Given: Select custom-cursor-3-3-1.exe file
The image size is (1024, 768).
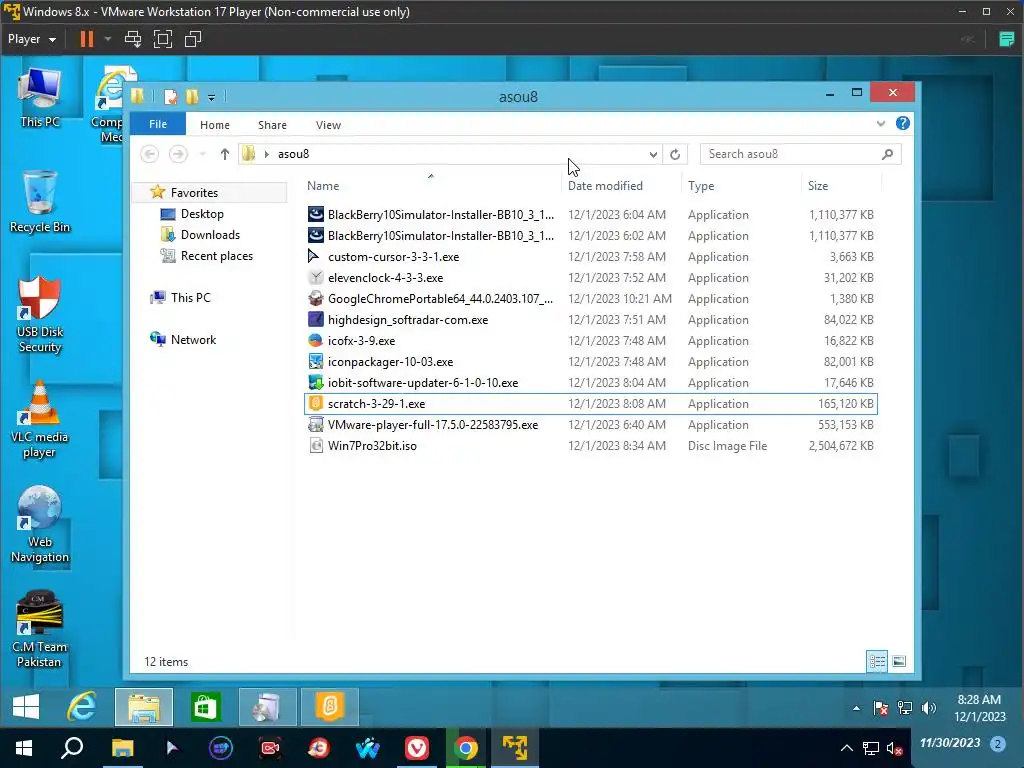Looking at the screenshot, I should point(591,257).
